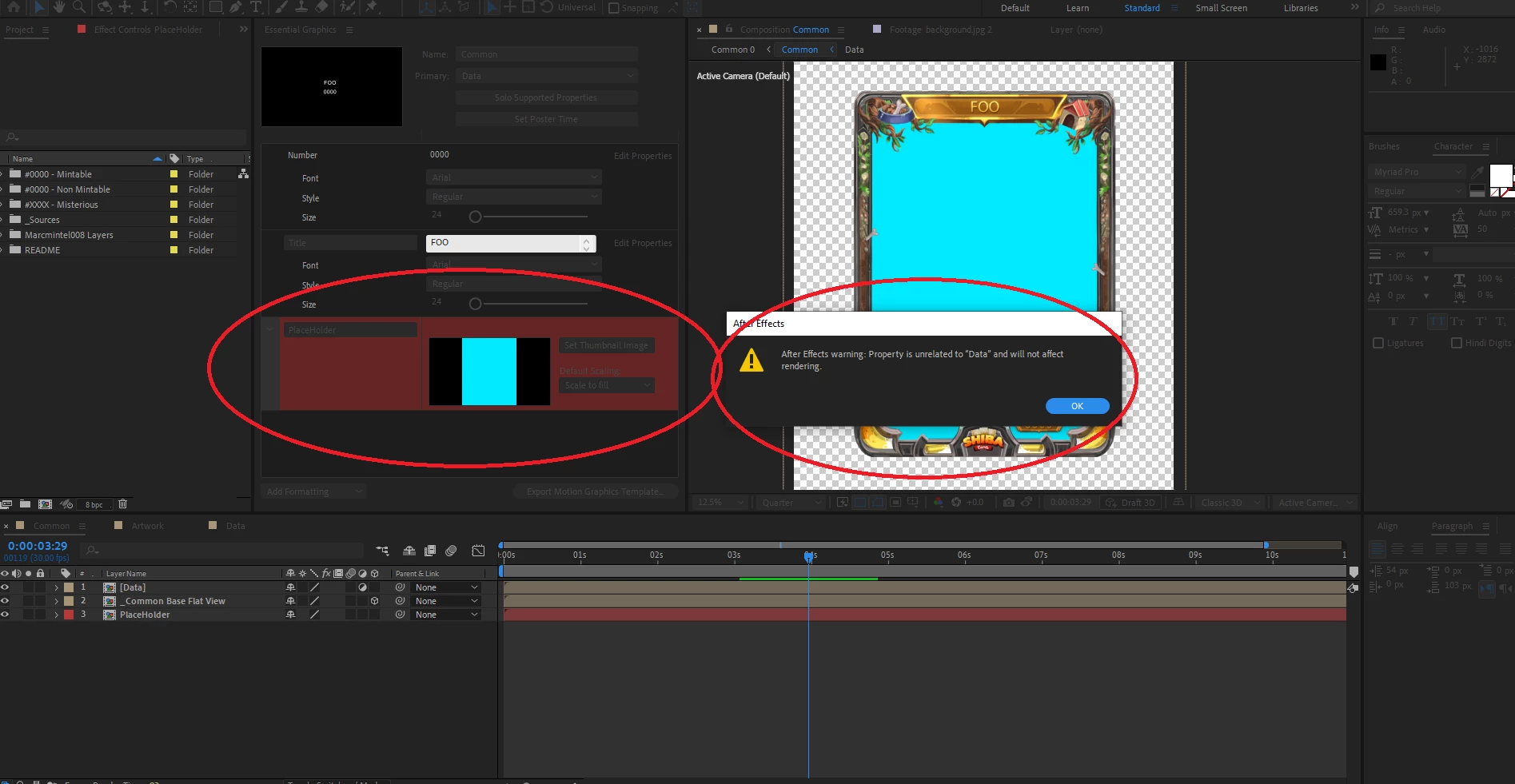Create new composition from Project panel
Image resolution: width=1515 pixels, height=784 pixels.
46,504
